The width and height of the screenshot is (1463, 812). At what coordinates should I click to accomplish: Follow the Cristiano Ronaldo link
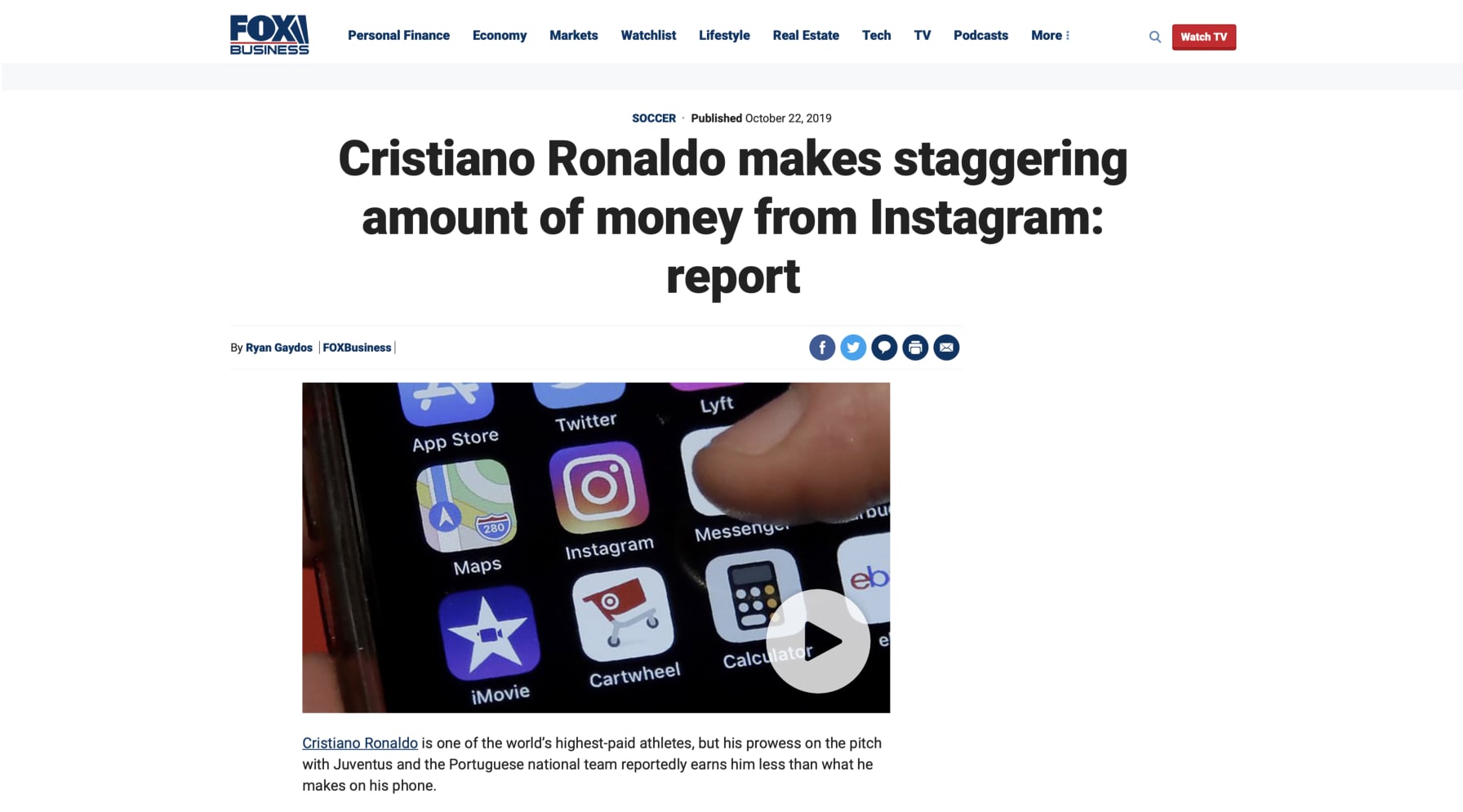coord(360,743)
